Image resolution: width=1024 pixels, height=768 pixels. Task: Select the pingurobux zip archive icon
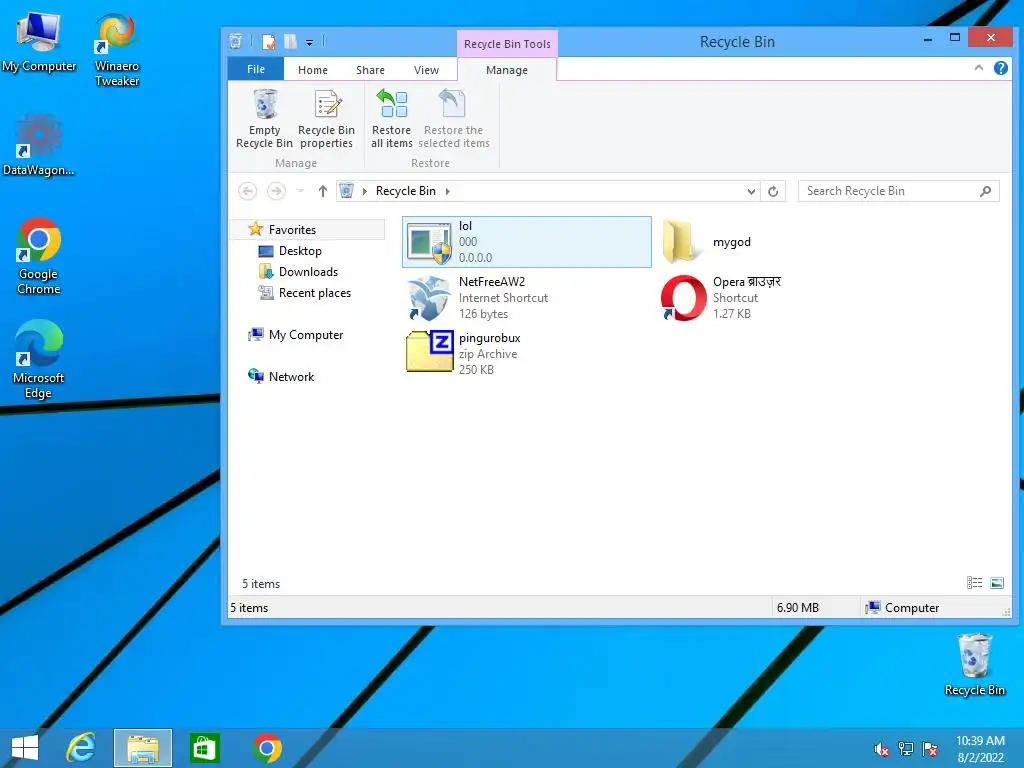pos(429,352)
